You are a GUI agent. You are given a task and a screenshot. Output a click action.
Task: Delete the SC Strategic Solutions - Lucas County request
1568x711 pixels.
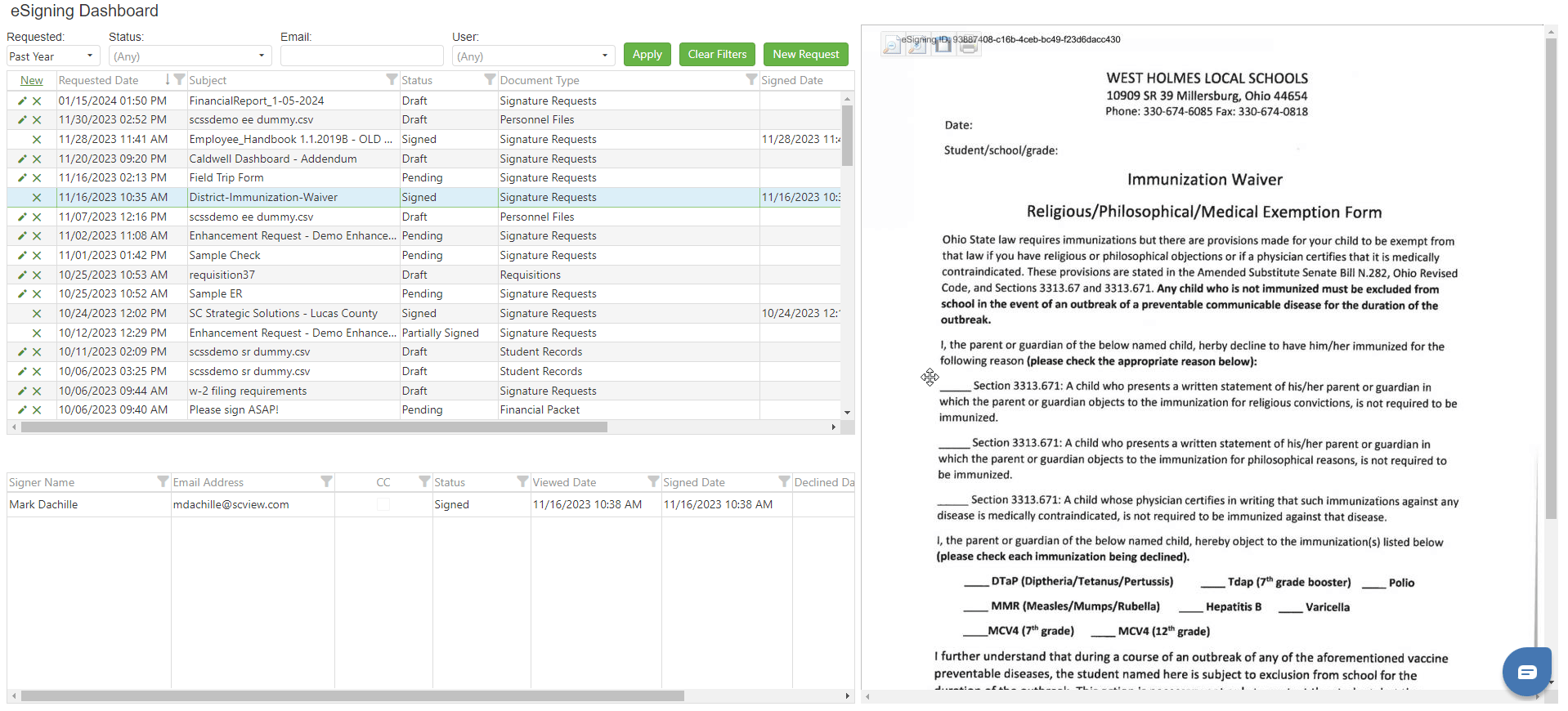point(37,313)
